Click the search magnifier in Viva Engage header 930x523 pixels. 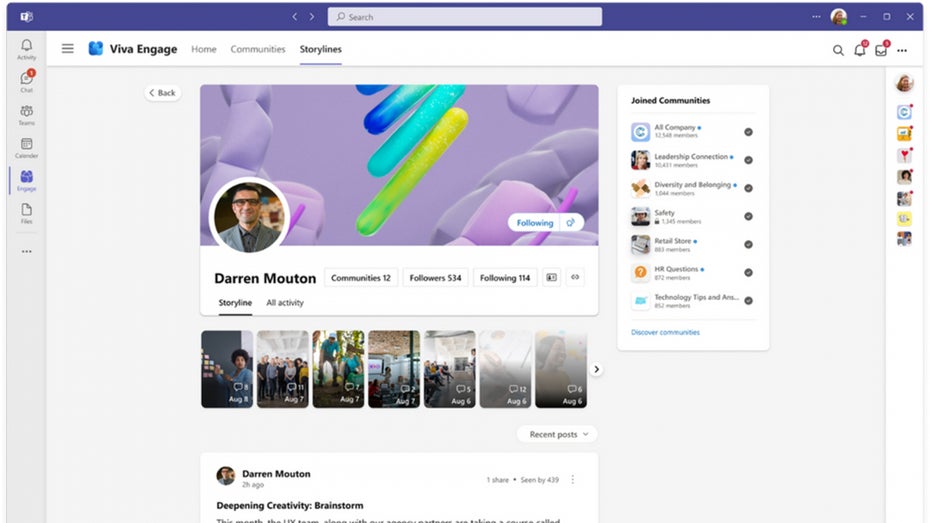click(838, 50)
